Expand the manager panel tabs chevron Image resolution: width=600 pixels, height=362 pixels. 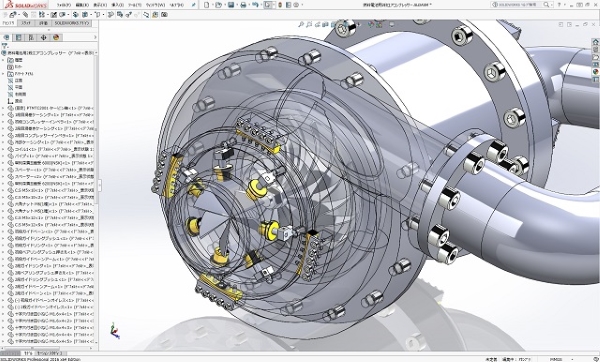tap(95, 38)
